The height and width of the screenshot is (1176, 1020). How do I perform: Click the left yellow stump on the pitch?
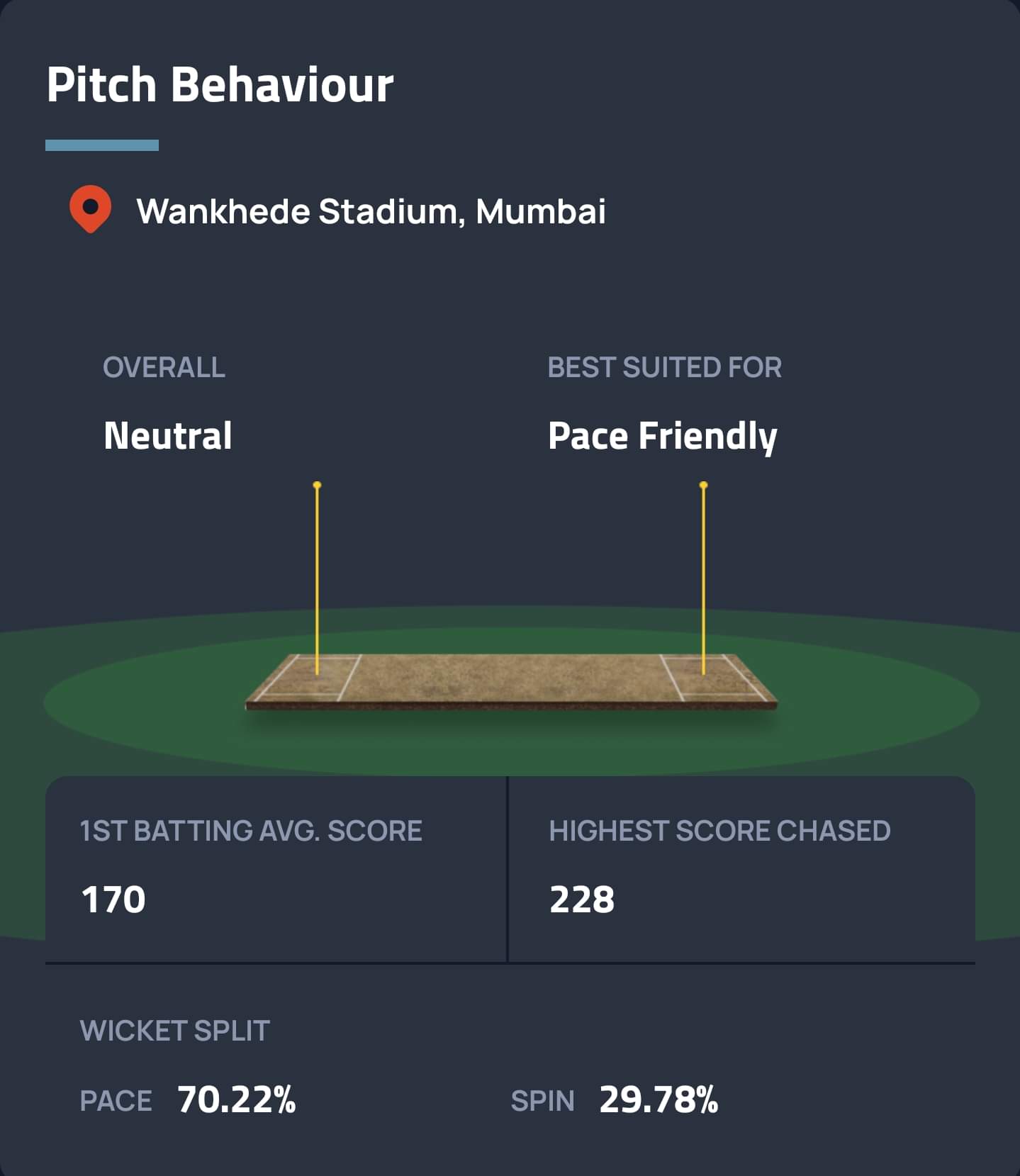[317, 578]
